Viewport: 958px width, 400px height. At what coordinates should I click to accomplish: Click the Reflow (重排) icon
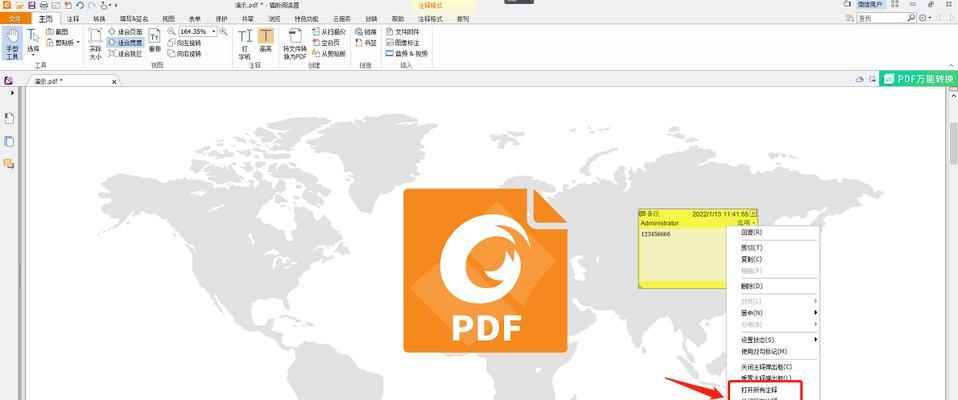point(155,42)
